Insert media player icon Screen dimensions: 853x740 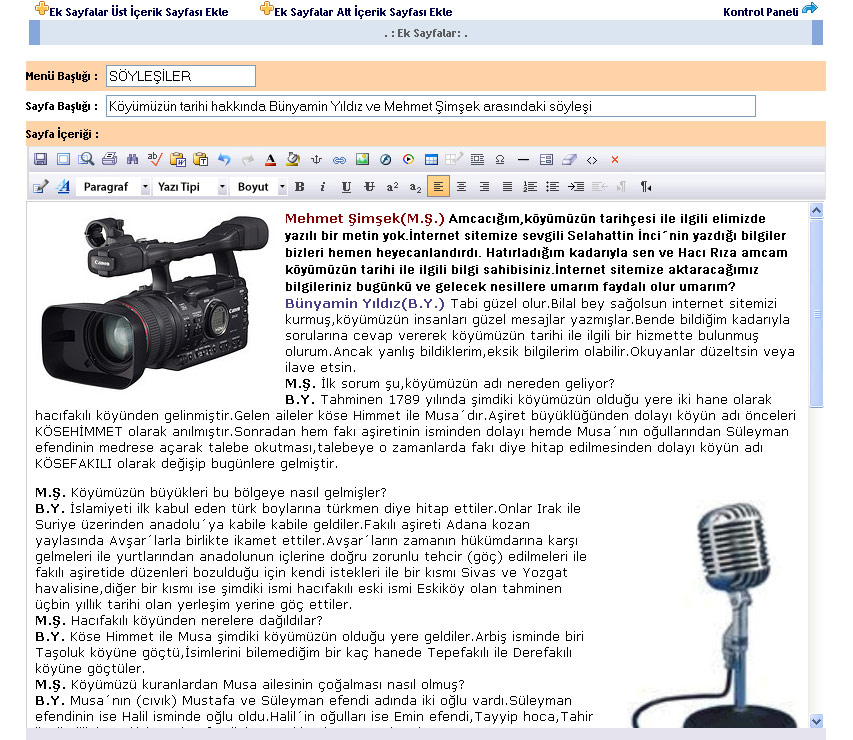[x=409, y=159]
